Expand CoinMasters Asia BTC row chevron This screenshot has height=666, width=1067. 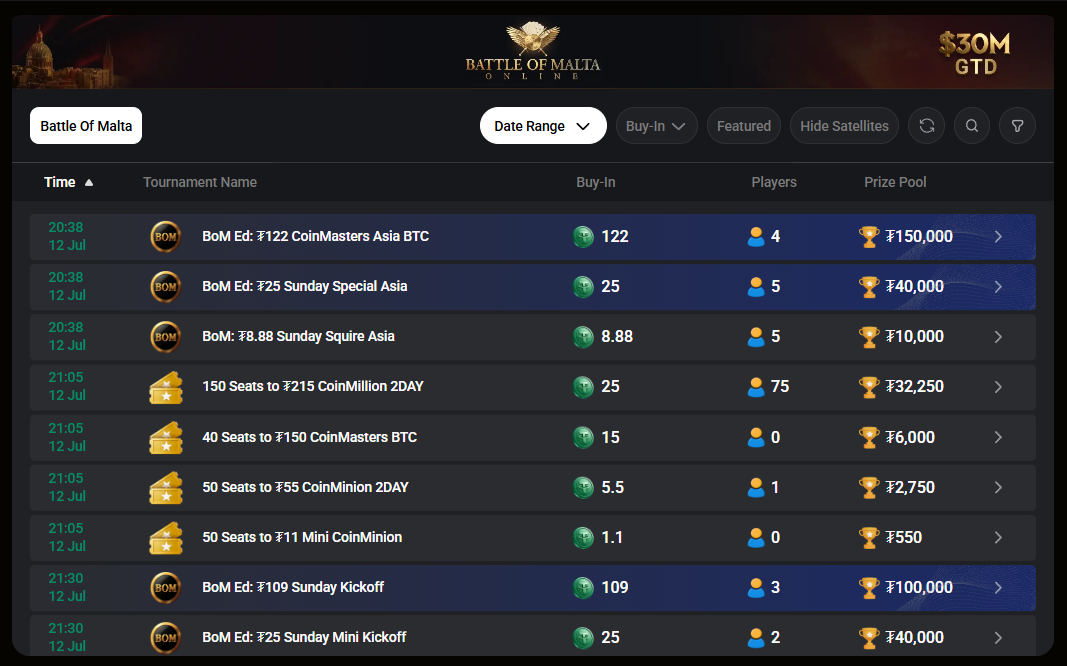[x=998, y=237]
